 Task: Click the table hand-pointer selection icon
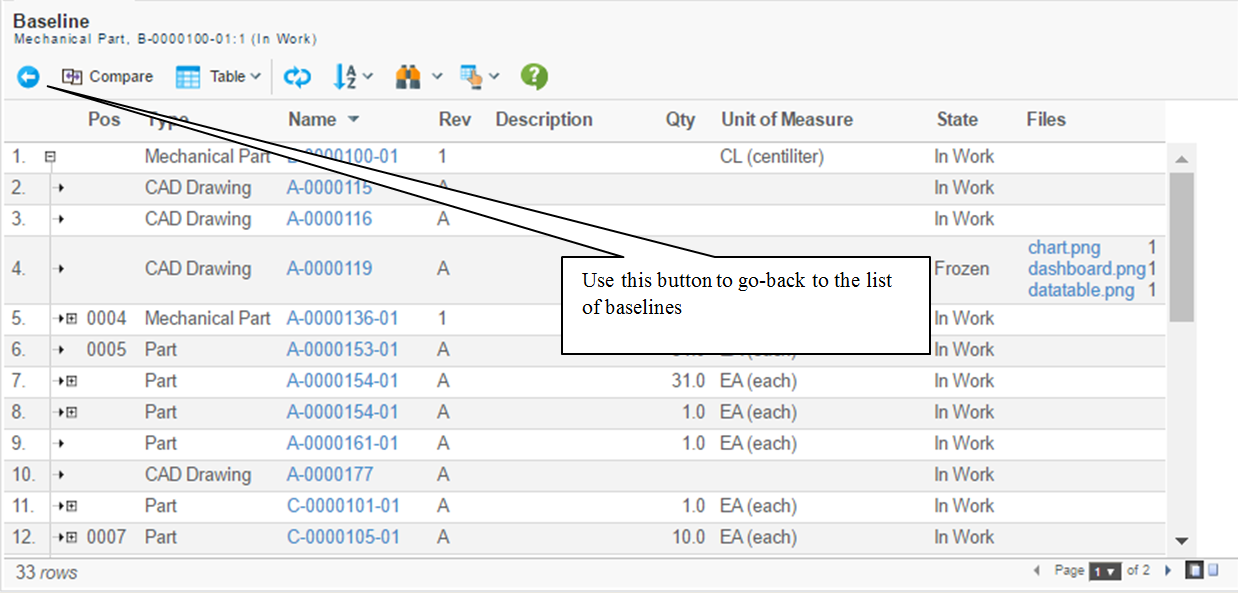tap(471, 77)
